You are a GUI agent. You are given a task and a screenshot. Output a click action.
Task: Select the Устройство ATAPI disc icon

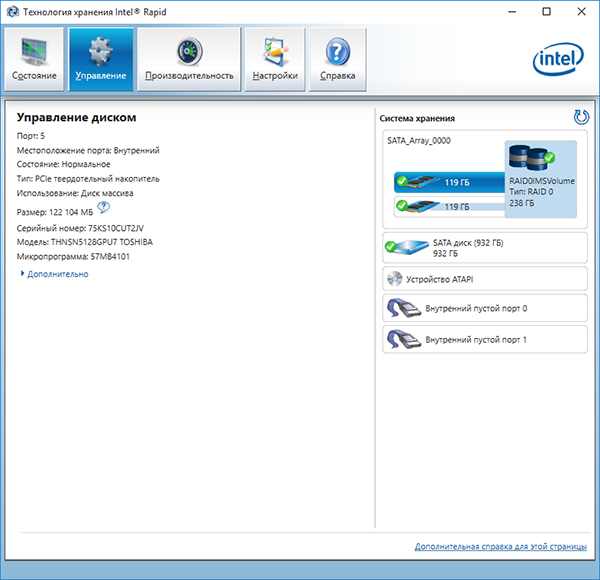click(395, 279)
